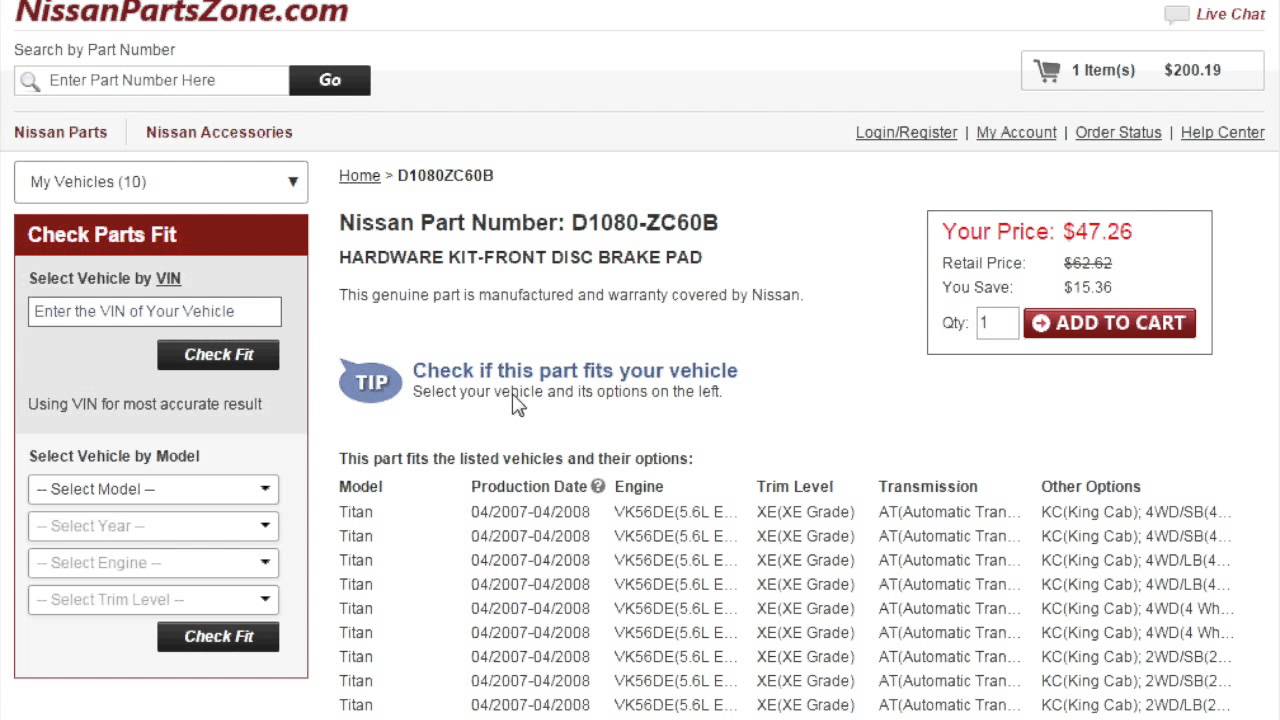Click Check Fit button under VIN field
Viewport: 1280px width, 720px height.
tap(218, 355)
